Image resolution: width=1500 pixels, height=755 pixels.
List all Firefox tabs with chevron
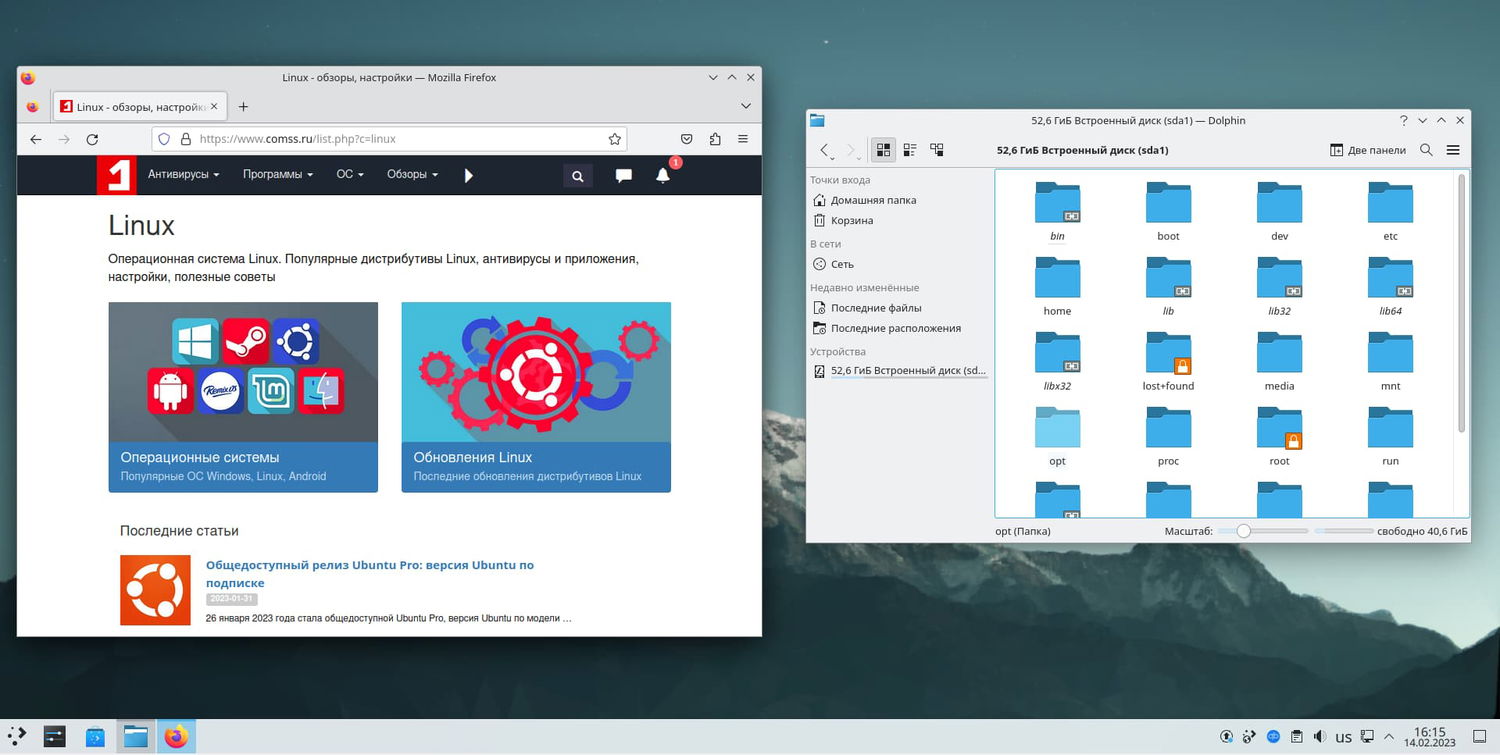746,106
